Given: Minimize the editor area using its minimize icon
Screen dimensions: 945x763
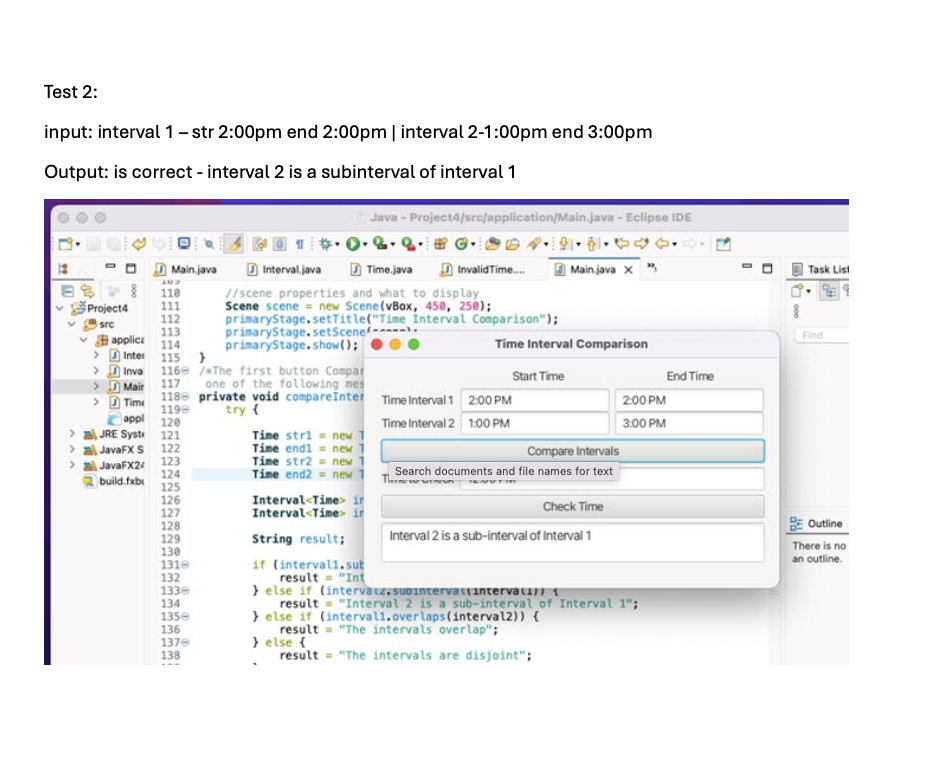Looking at the screenshot, I should 746,269.
